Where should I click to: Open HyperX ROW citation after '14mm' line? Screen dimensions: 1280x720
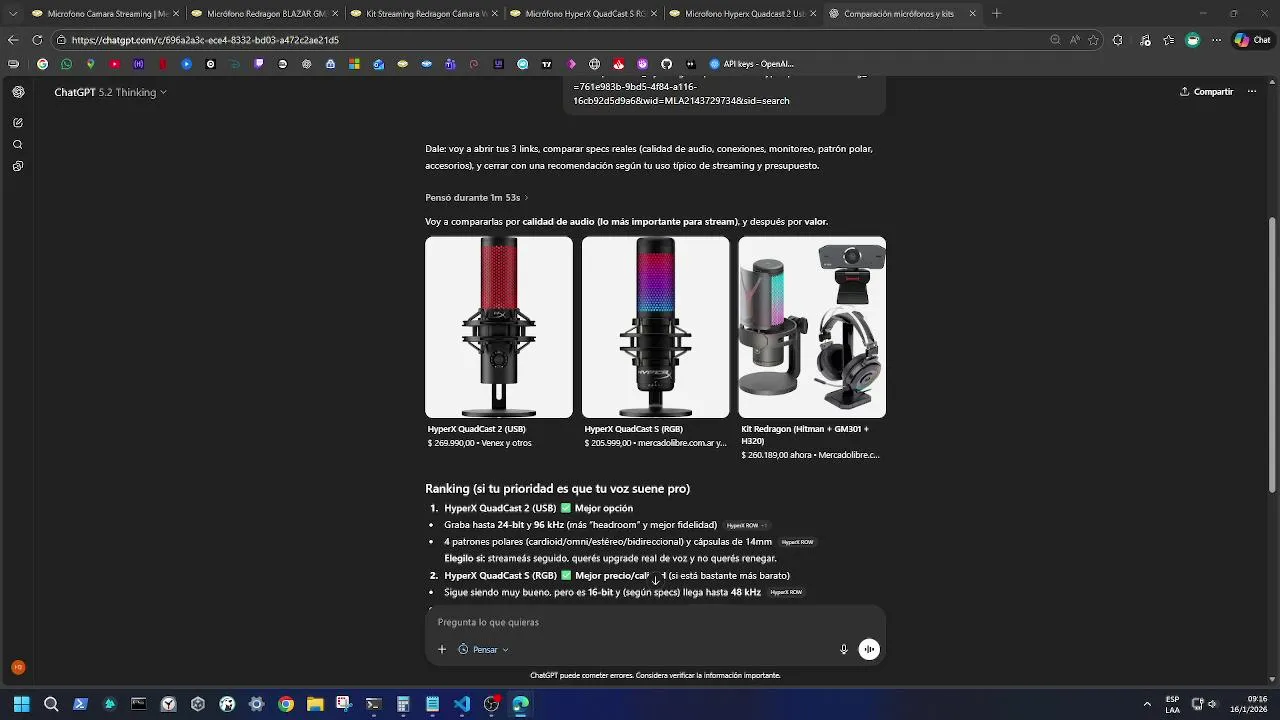pyautogui.click(x=798, y=542)
